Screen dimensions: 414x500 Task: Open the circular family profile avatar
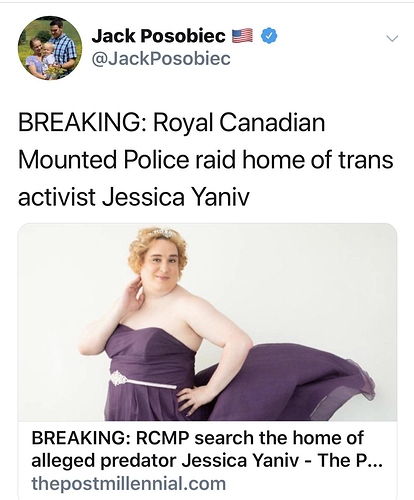click(50, 48)
